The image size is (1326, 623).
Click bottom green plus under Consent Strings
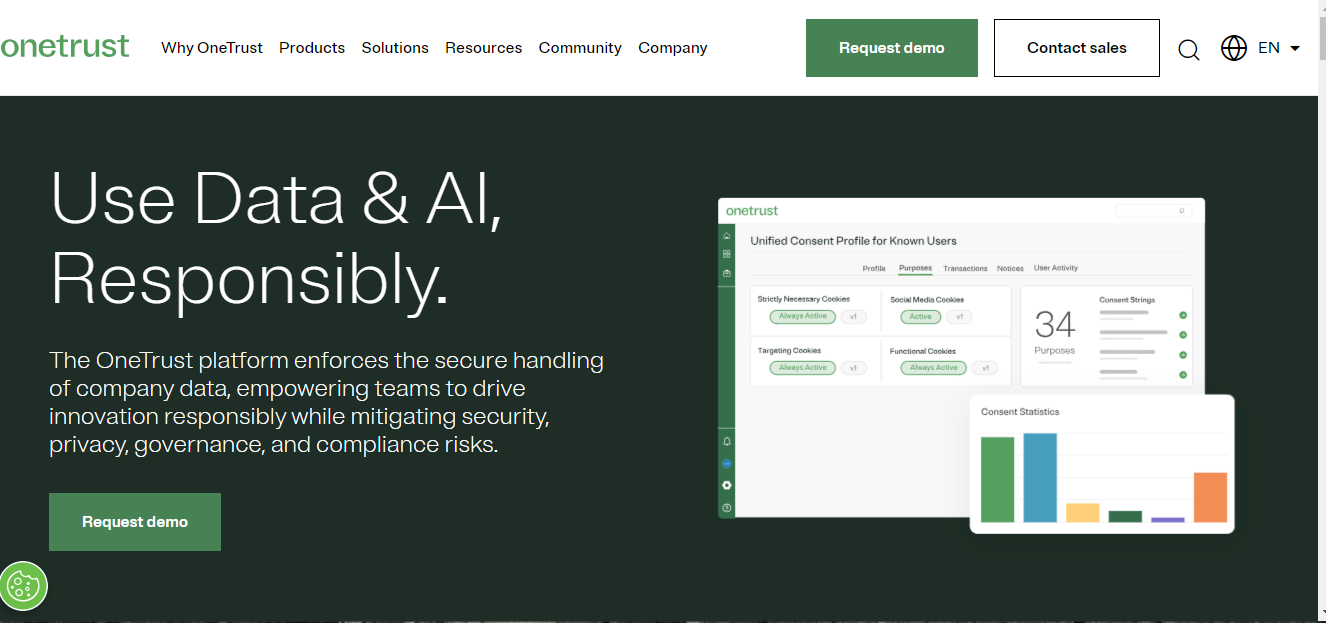[1183, 375]
